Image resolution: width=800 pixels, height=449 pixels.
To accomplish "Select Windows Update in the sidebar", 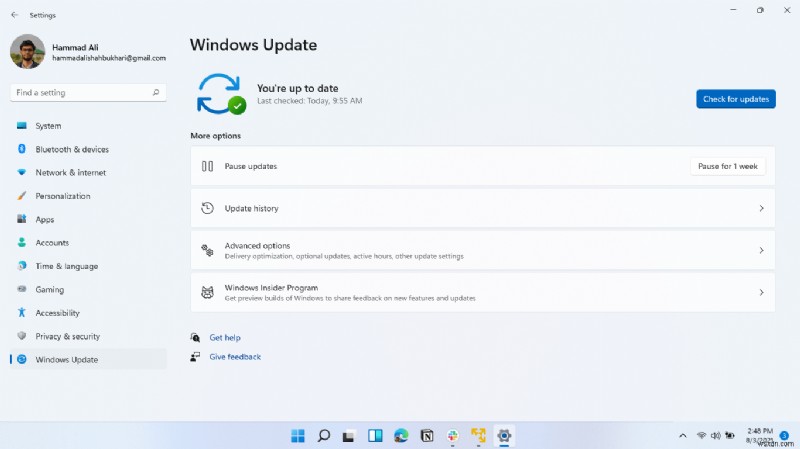I will pos(88,359).
